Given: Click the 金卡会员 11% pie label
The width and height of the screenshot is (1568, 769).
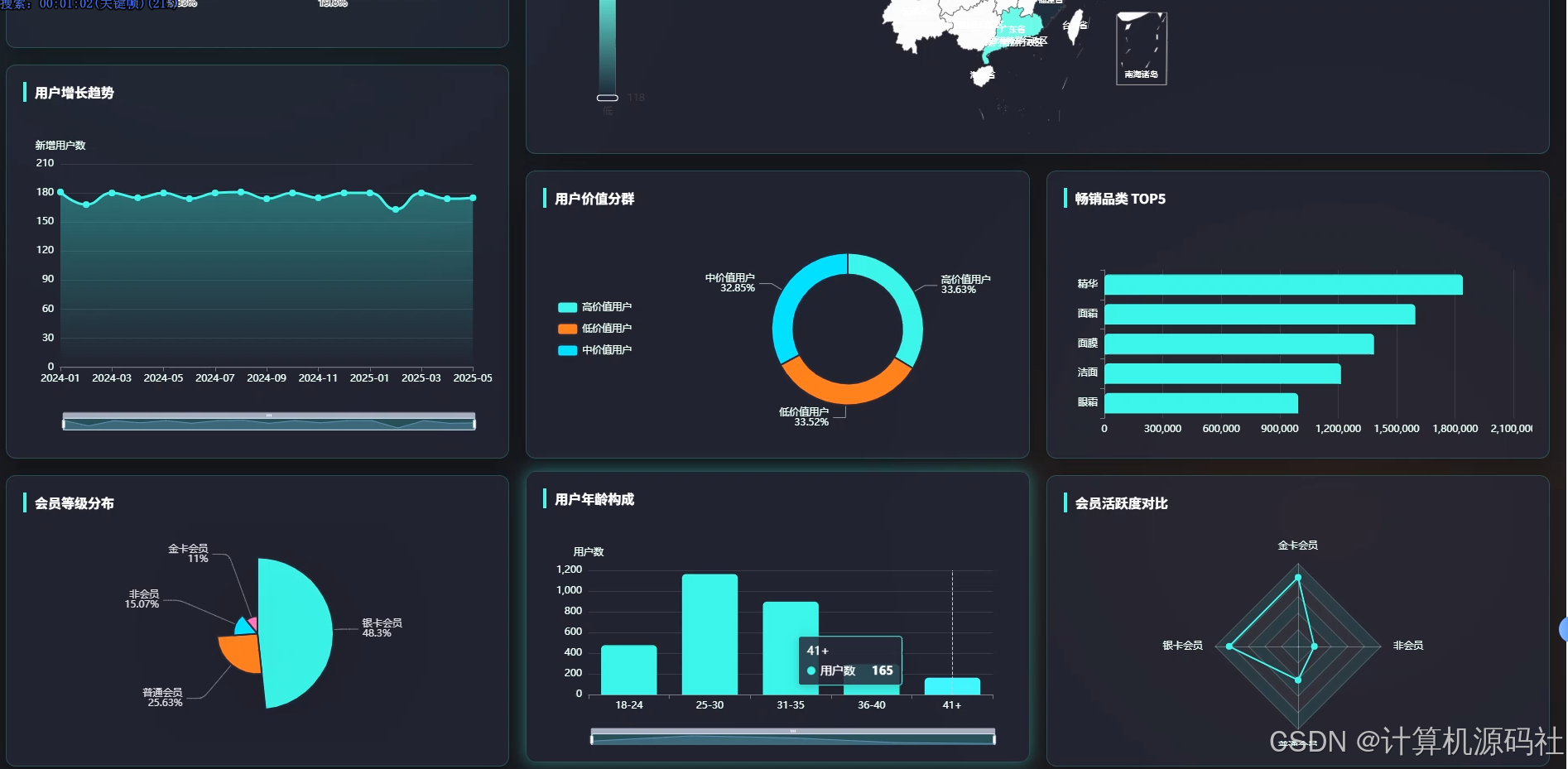Looking at the screenshot, I should click(189, 554).
